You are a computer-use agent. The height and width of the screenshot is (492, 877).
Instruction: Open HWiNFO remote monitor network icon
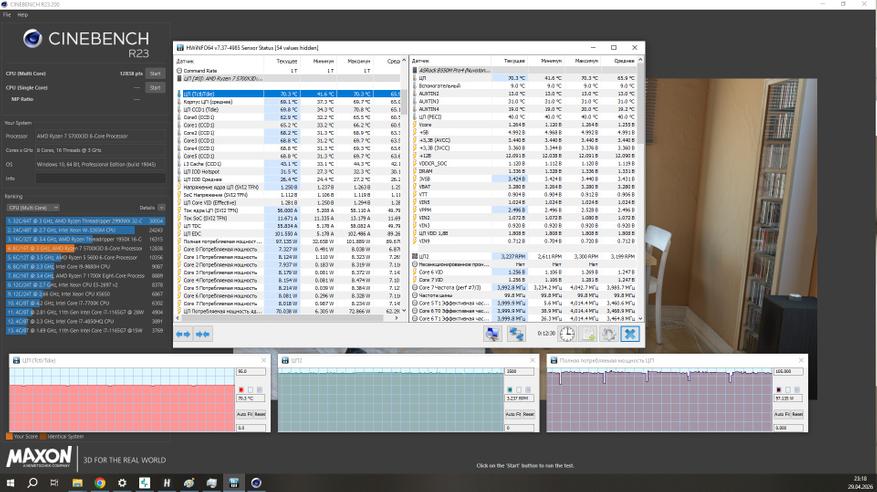[493, 334]
